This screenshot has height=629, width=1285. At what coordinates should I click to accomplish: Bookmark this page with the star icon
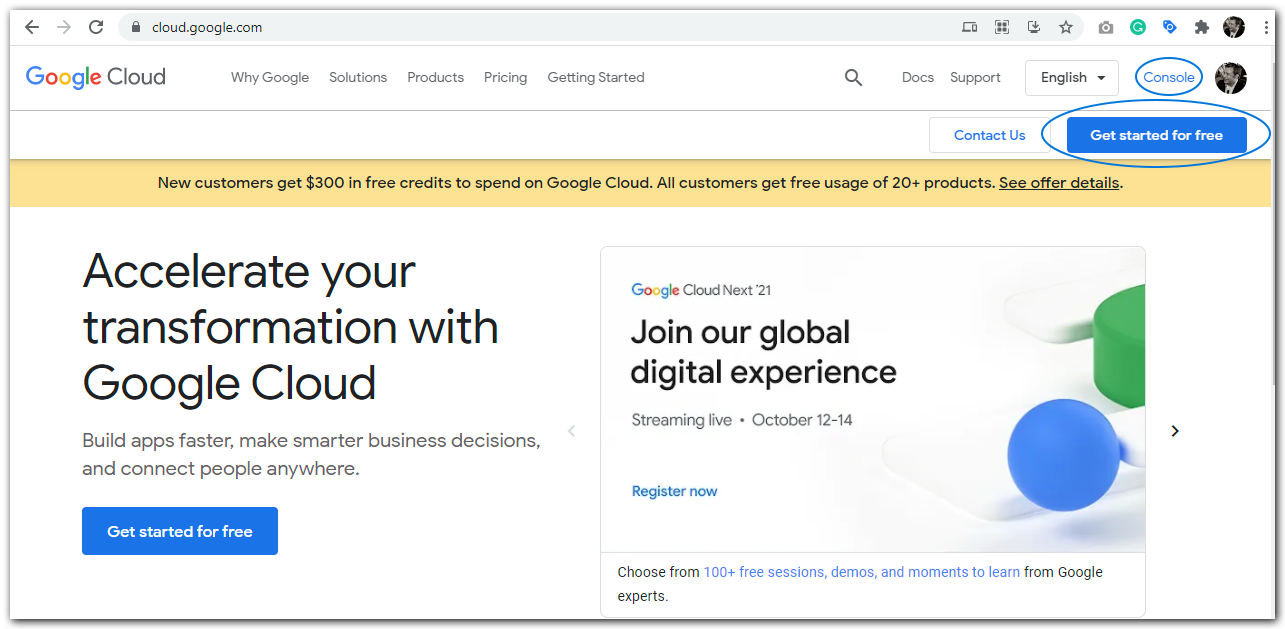pos(1066,27)
